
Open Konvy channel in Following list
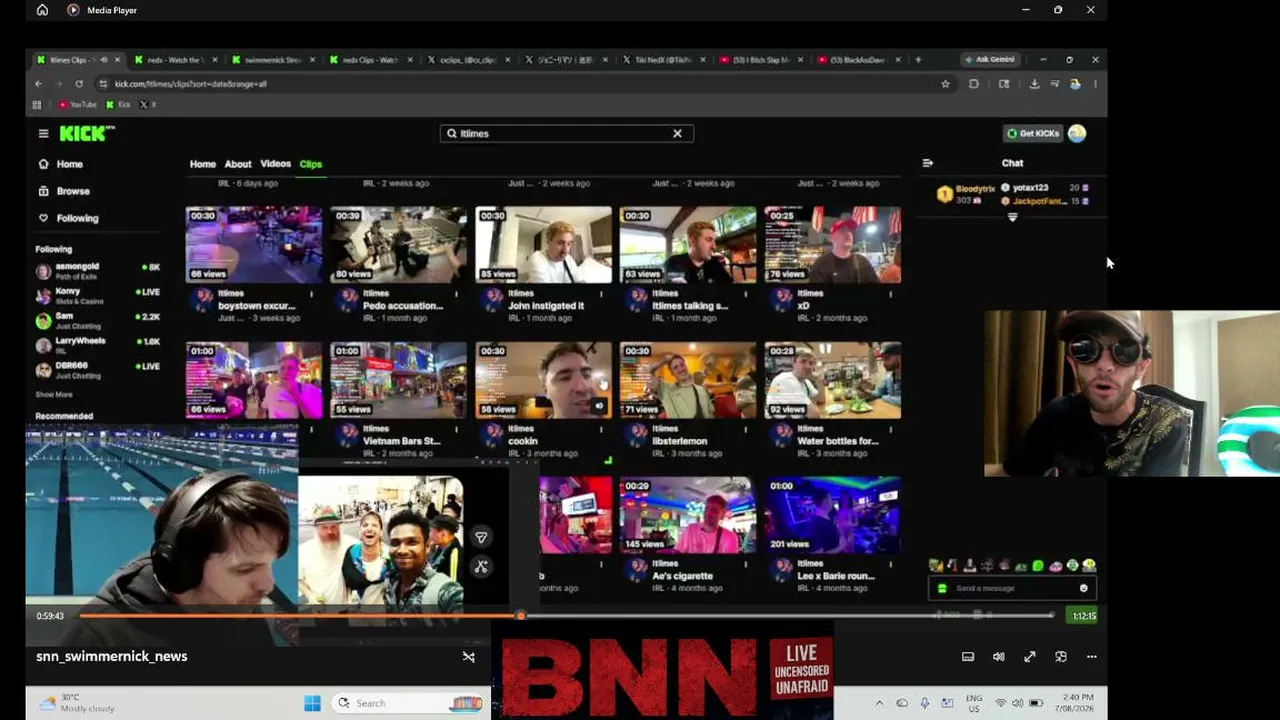[97, 296]
